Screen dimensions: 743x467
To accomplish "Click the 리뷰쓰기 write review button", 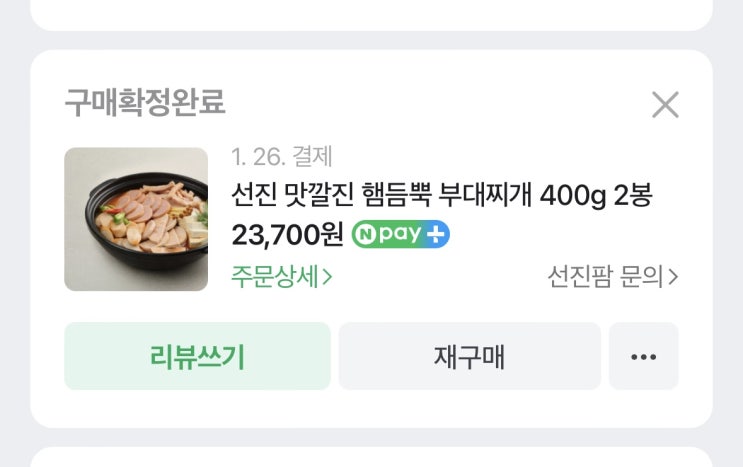I will click(197, 356).
